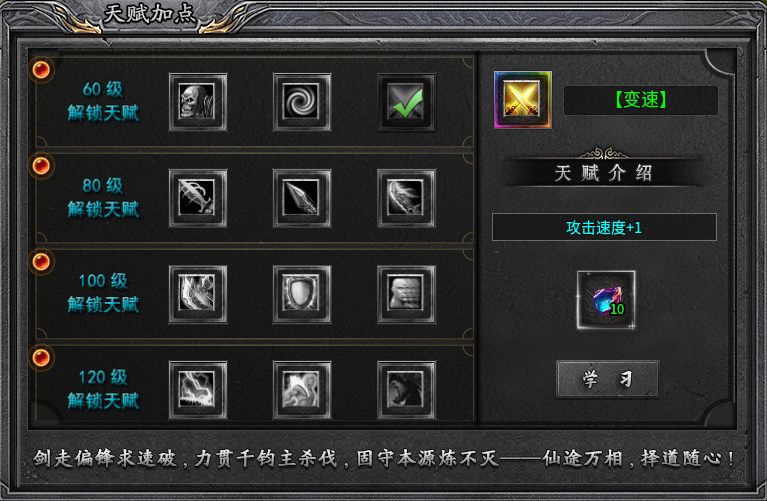Toggle the red orb beside 80级

pyautogui.click(x=41, y=165)
